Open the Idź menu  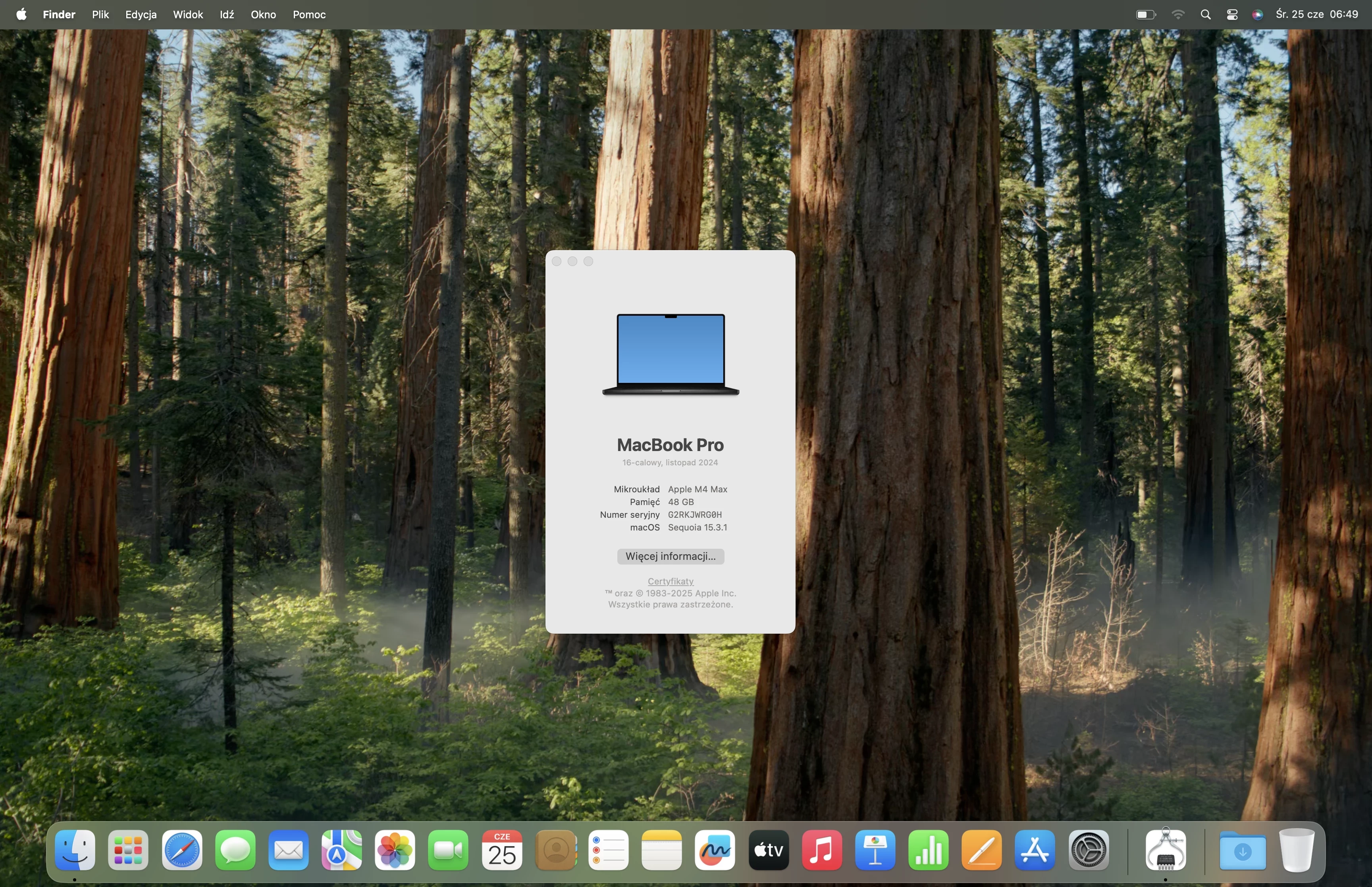point(227,14)
